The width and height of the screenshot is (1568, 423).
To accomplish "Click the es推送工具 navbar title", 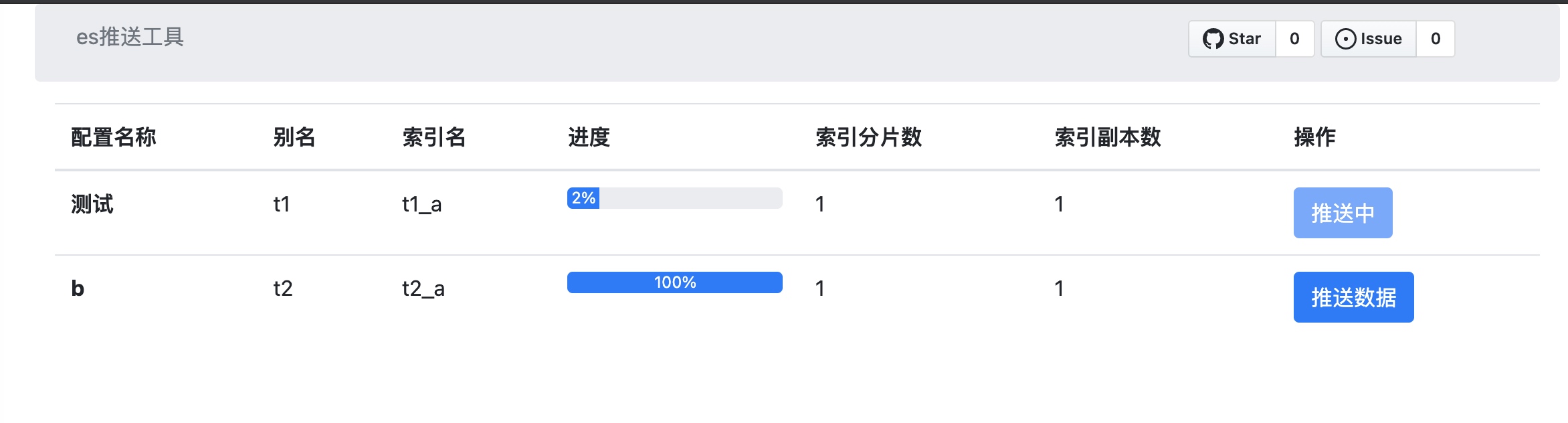I will click(x=130, y=37).
